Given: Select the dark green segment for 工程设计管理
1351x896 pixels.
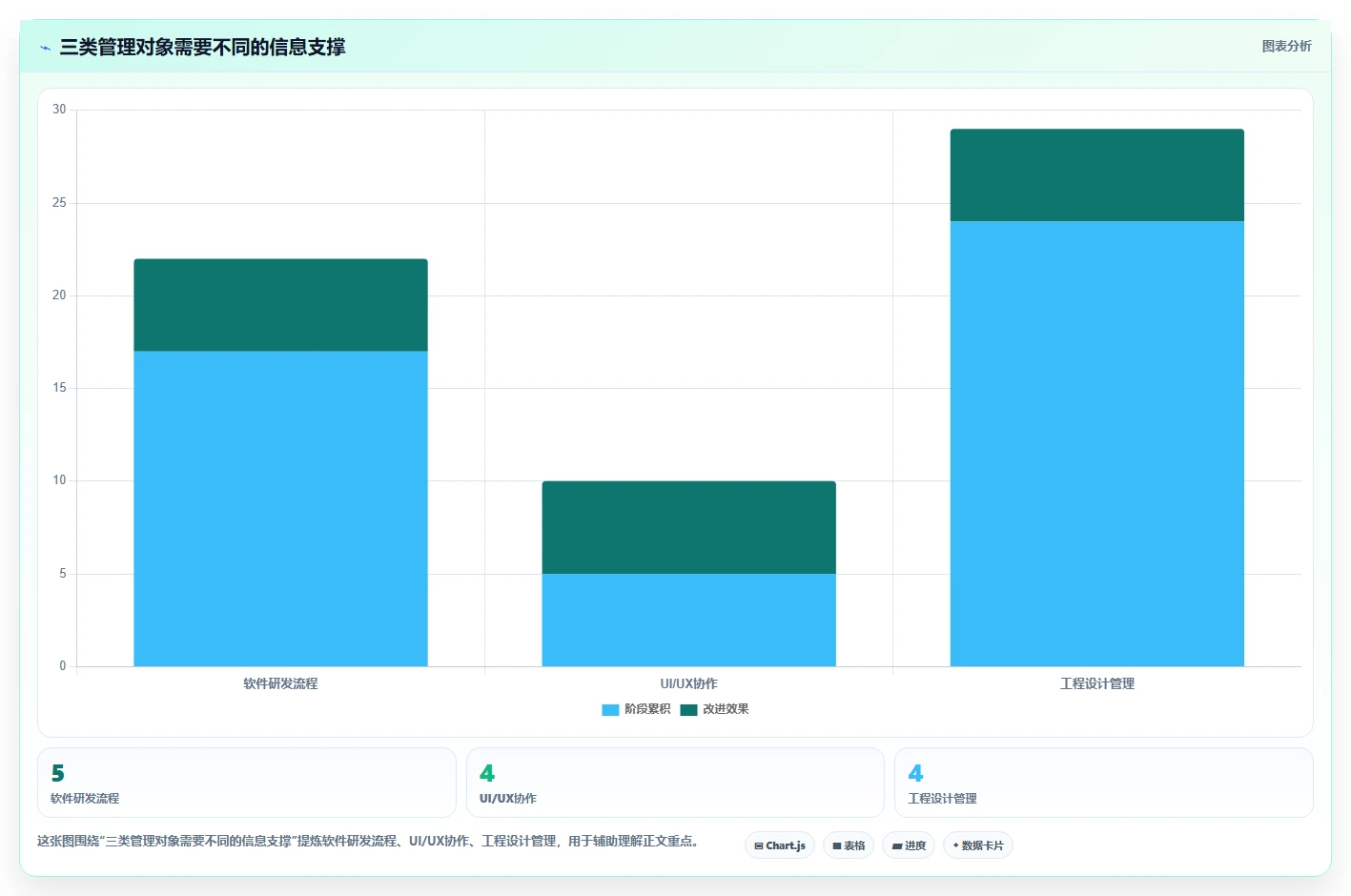Looking at the screenshot, I should tap(1096, 175).
